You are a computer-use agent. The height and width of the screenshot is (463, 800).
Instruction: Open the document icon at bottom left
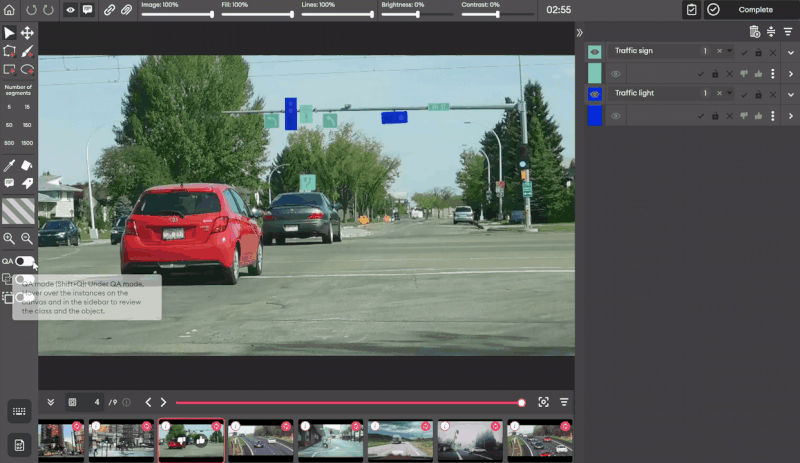[x=19, y=445]
